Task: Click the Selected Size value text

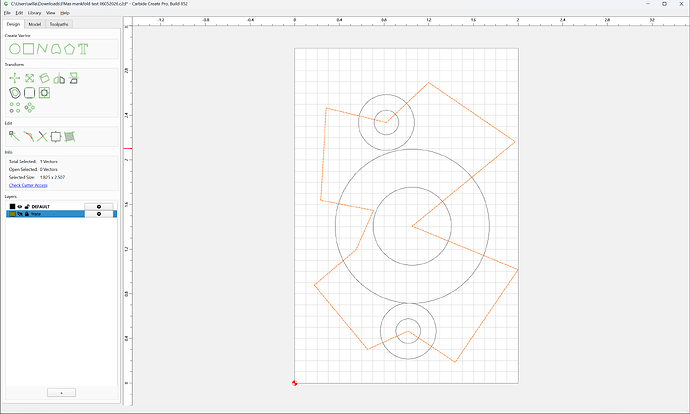Action: click(52, 177)
